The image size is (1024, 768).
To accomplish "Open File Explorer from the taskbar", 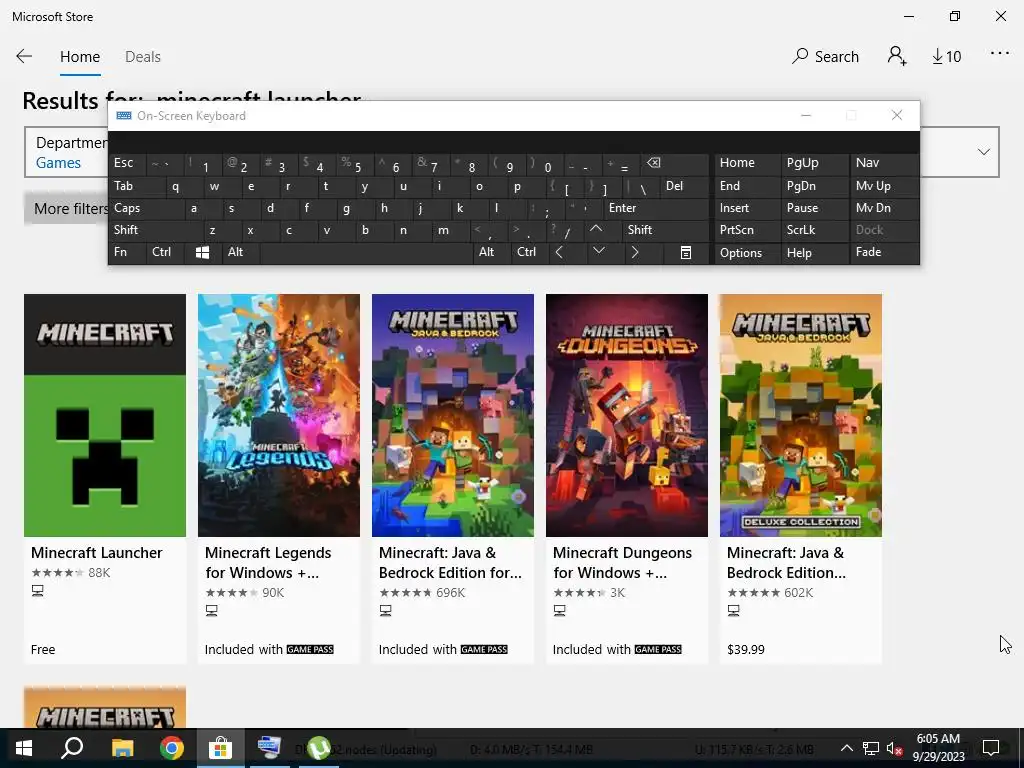I will tap(122, 748).
